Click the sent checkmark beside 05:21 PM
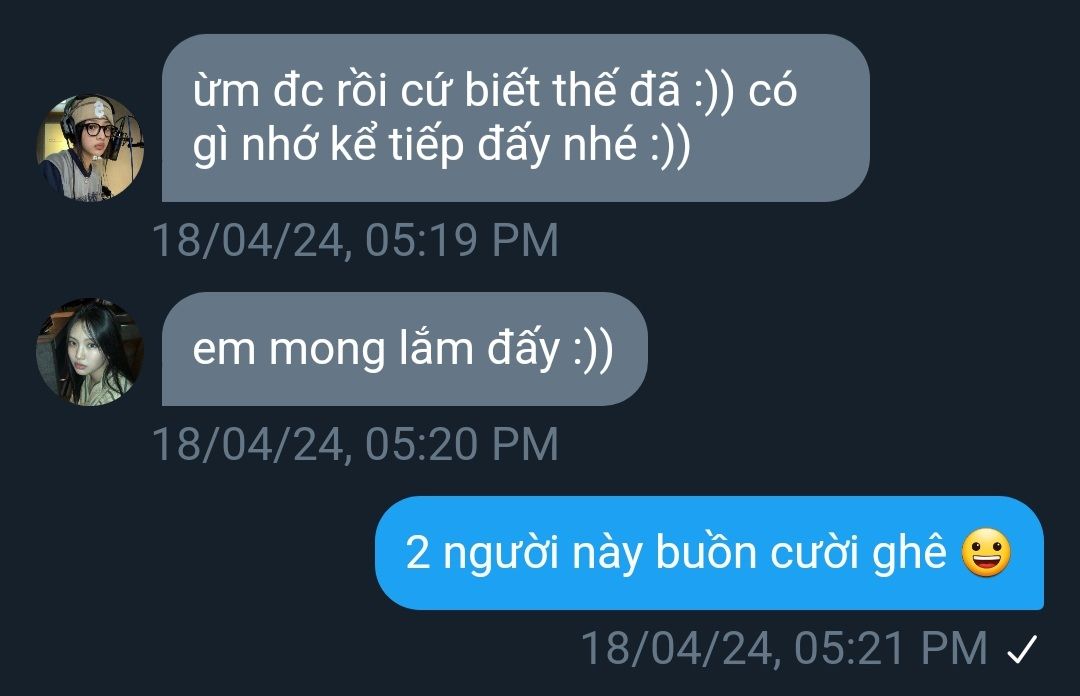Image resolution: width=1080 pixels, height=696 pixels. pos(1022,649)
